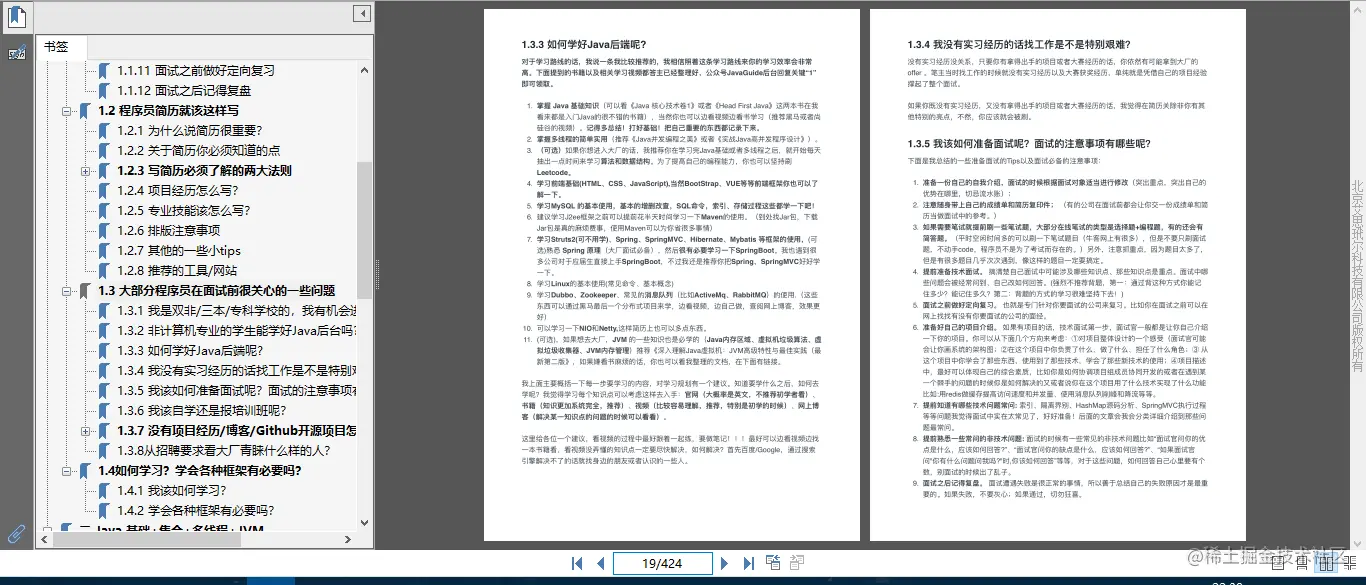Click the bookmark ribbon icon beside 1.4.1 我该如何学习
Viewport: 1366px width, 585px height.
pyautogui.click(x=105, y=491)
